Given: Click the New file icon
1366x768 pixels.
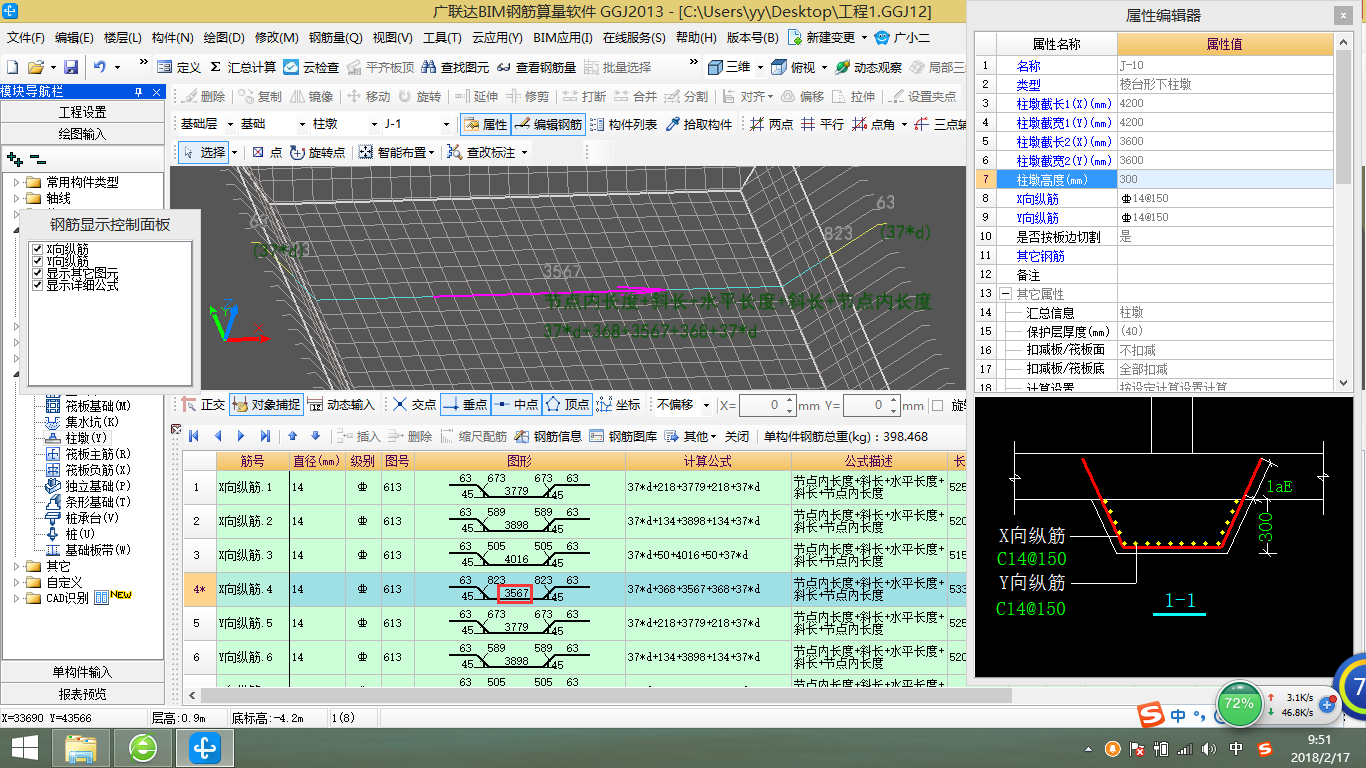Looking at the screenshot, I should coord(13,67).
